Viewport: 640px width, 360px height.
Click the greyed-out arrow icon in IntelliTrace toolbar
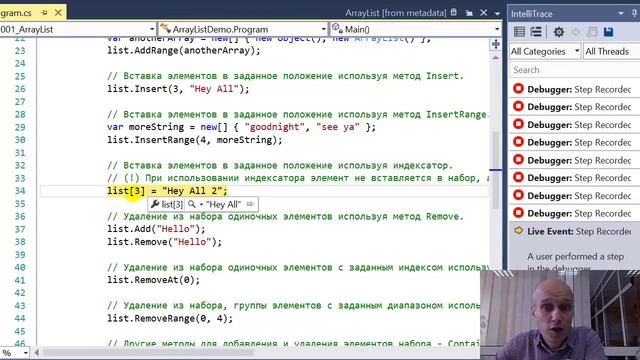tap(576, 32)
